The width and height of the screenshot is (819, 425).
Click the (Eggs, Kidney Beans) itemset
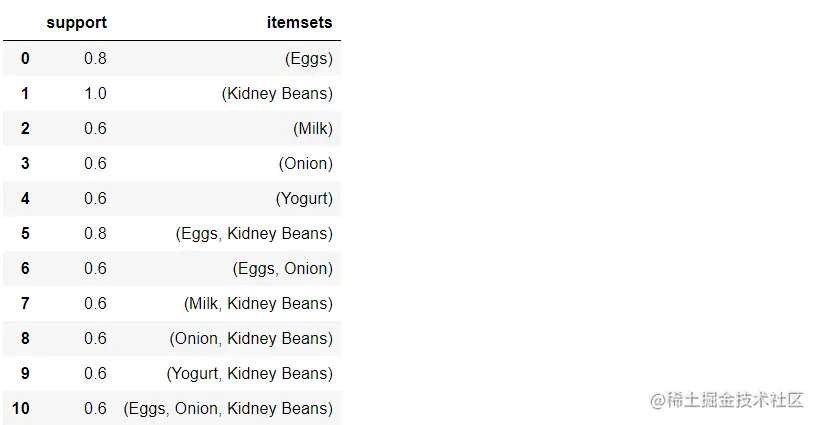[254, 233]
